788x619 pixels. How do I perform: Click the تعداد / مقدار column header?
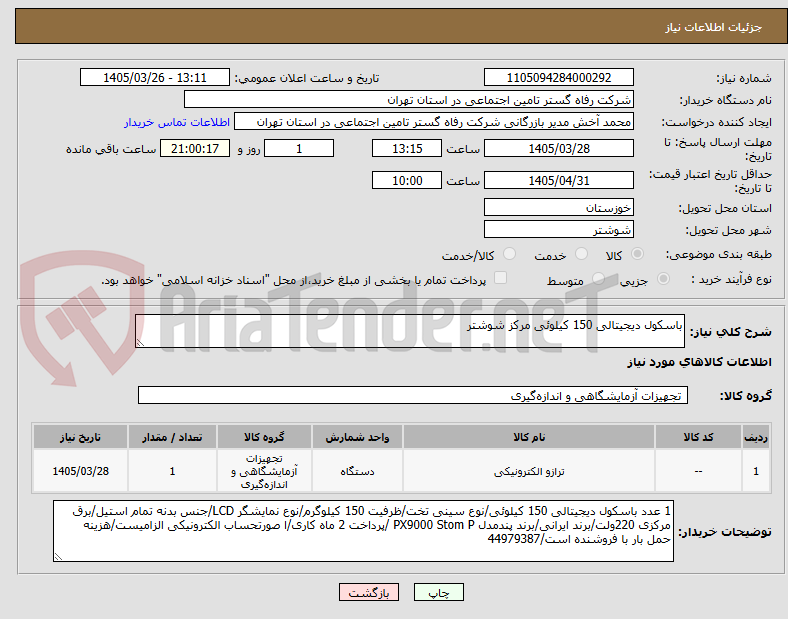point(172,437)
